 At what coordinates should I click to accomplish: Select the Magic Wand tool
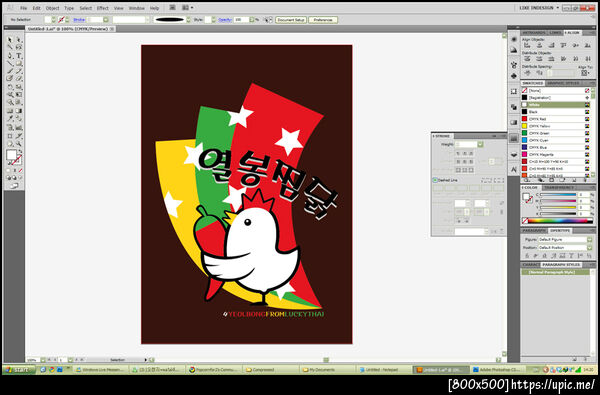[10, 47]
